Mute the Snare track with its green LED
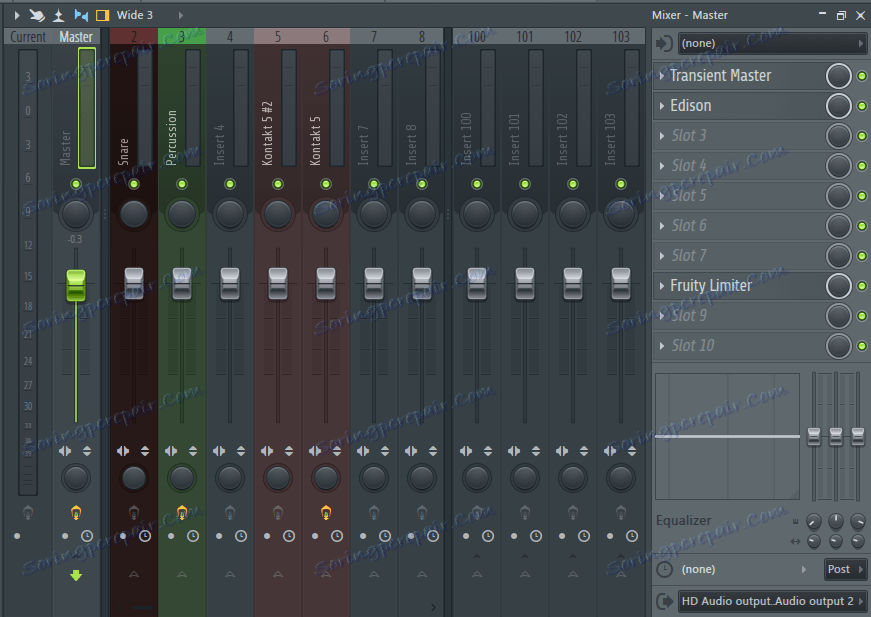The image size is (871, 617). point(134,184)
